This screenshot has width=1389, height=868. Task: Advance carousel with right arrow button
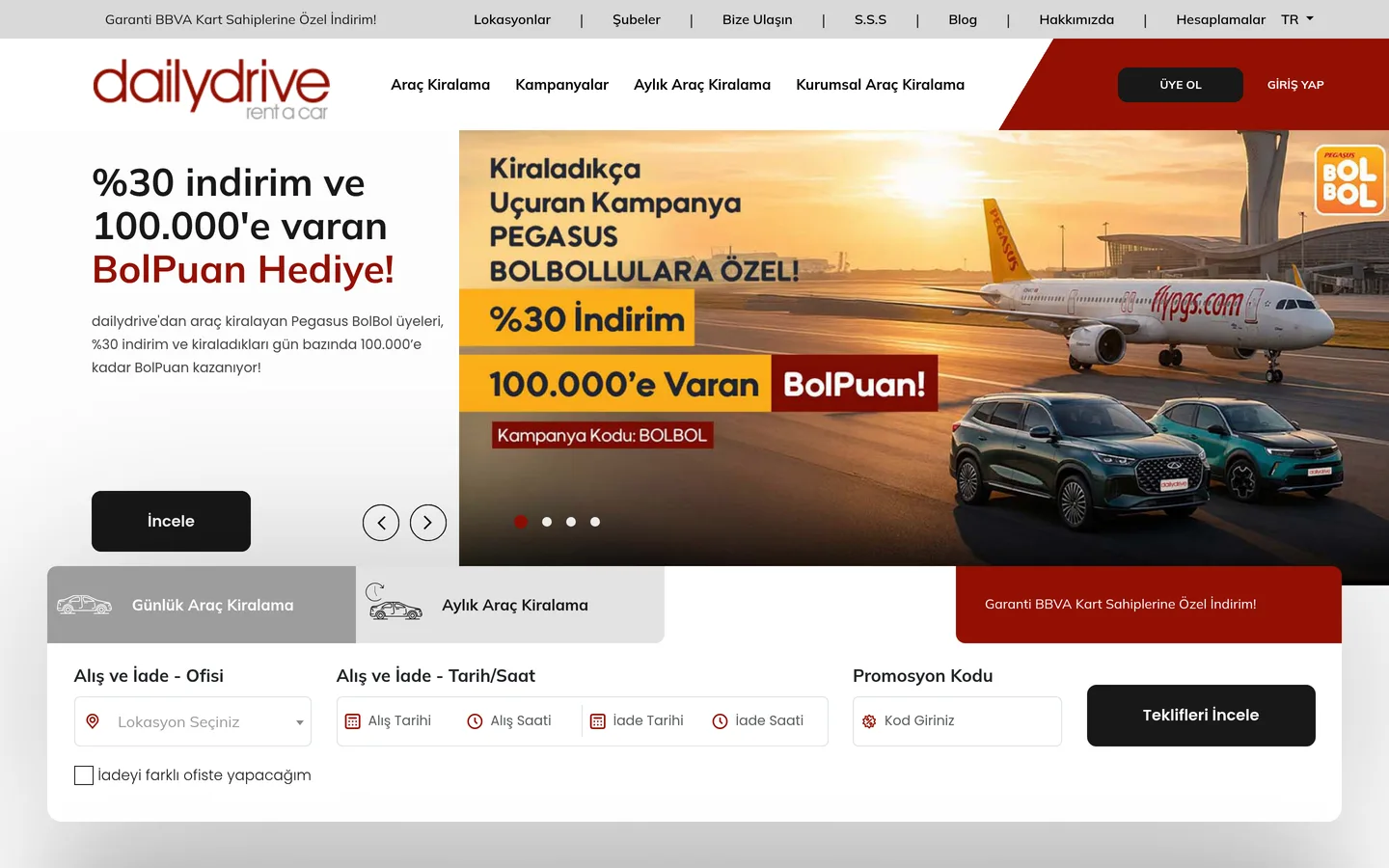point(428,523)
